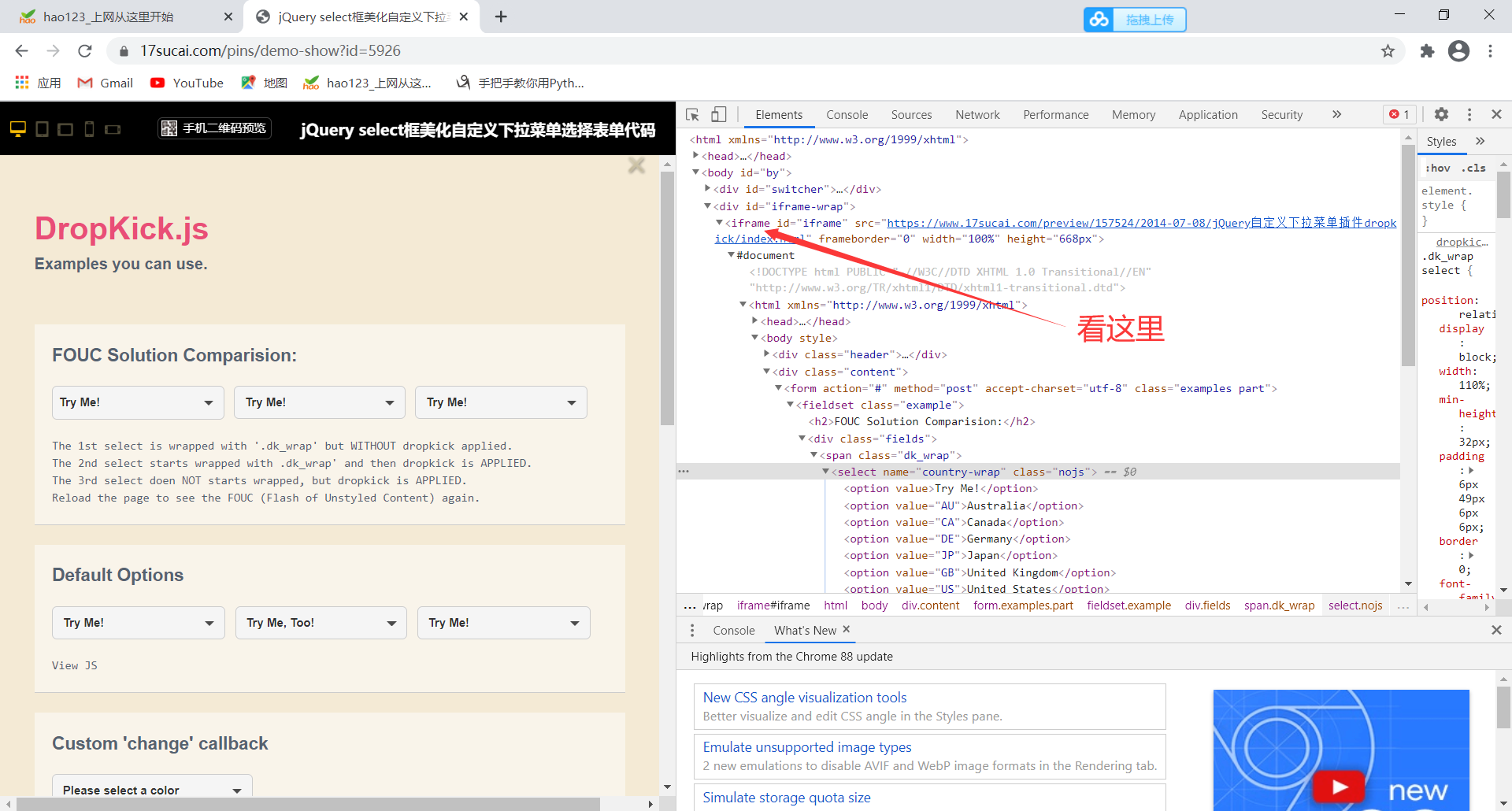The width and height of the screenshot is (1512, 811).
Task: Close the demo preview panel X
Action: click(x=636, y=165)
